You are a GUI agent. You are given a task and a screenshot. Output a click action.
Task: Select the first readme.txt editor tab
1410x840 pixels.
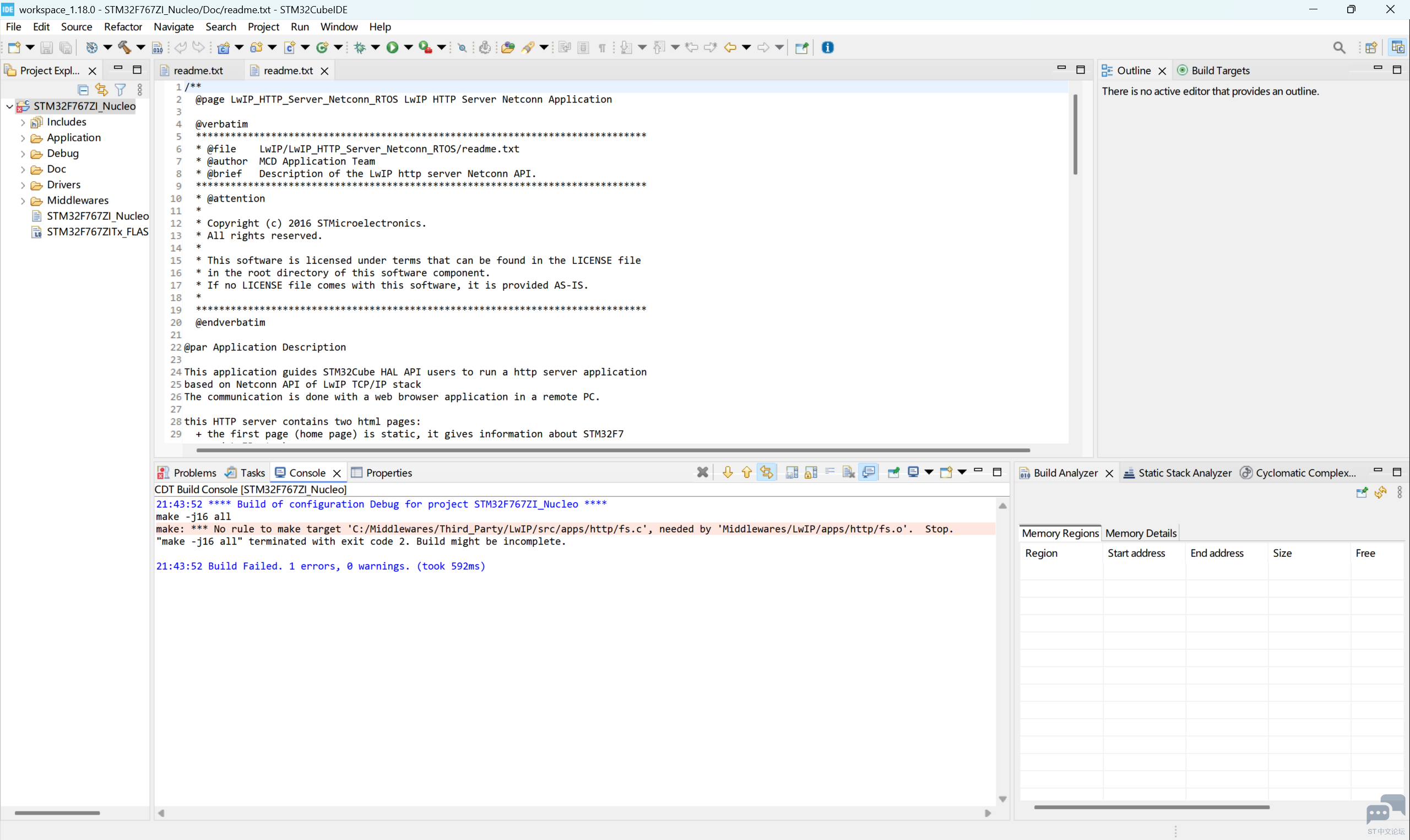coord(198,70)
